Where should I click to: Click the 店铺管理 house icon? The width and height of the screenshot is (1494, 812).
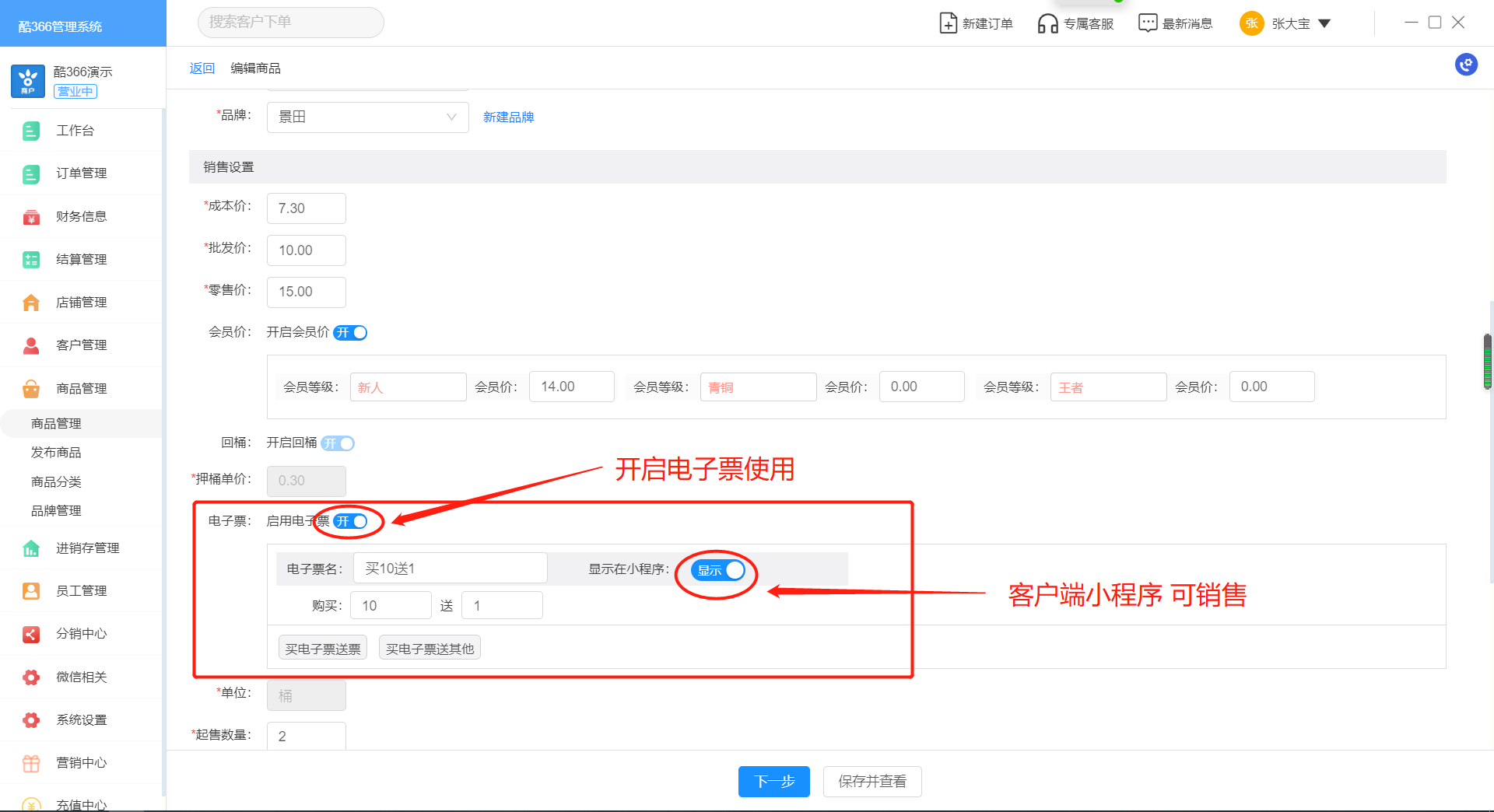[x=31, y=303]
